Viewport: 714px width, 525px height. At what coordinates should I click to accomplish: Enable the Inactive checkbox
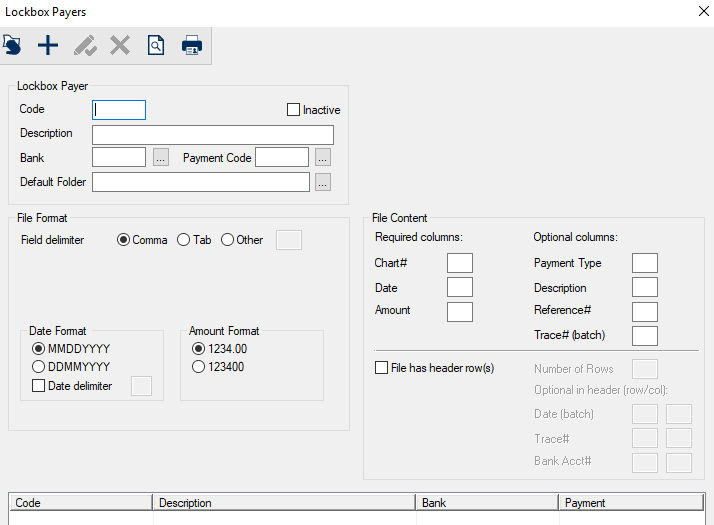[x=294, y=110]
